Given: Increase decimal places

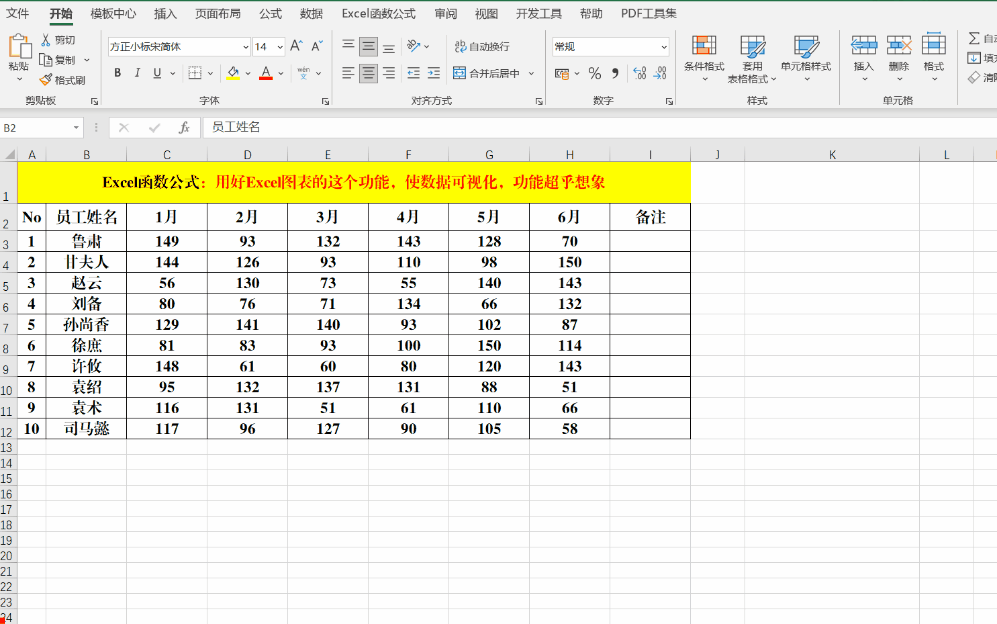Looking at the screenshot, I should point(640,73).
